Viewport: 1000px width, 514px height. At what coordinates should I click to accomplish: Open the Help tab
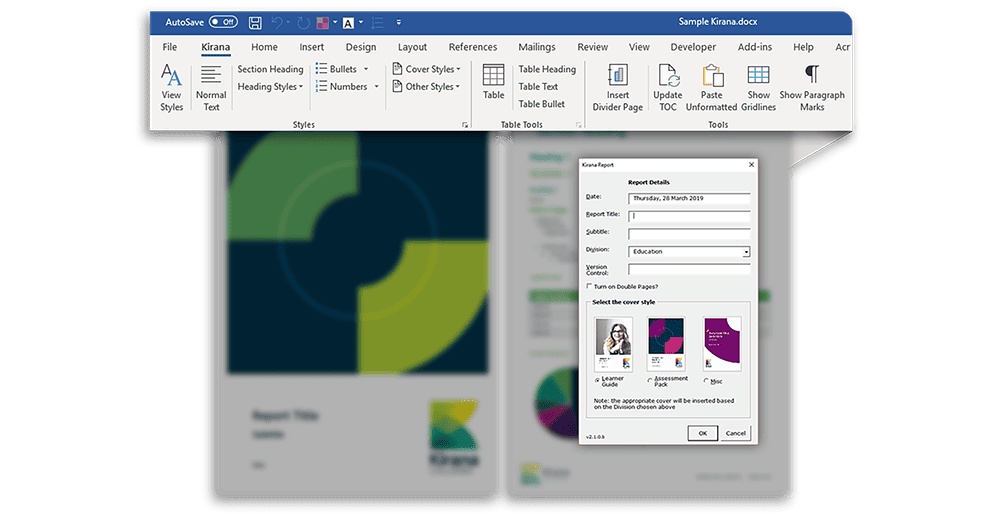[804, 47]
